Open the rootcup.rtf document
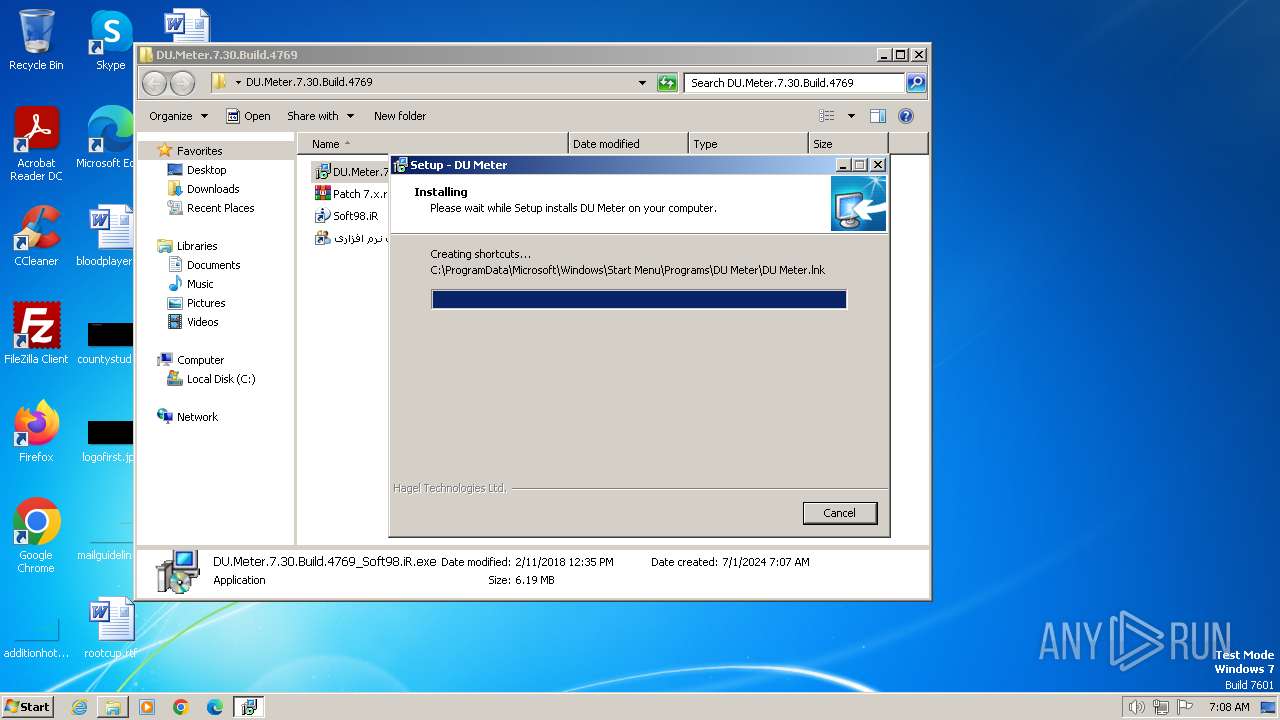This screenshot has height=720, width=1280. tap(110, 628)
